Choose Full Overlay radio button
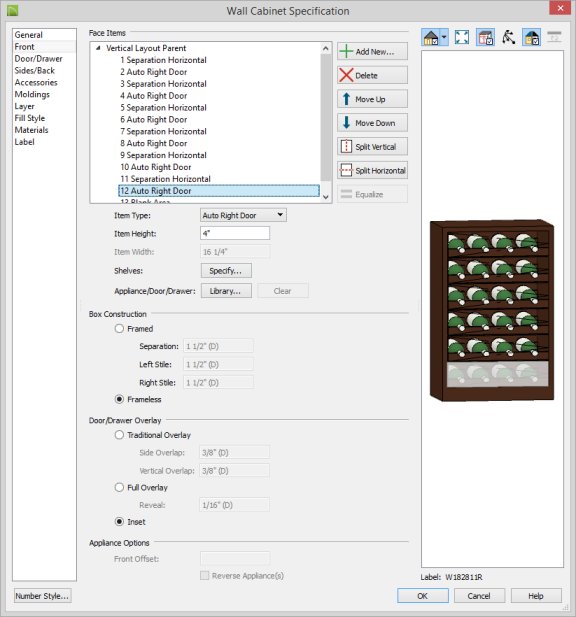 pyautogui.click(x=119, y=487)
